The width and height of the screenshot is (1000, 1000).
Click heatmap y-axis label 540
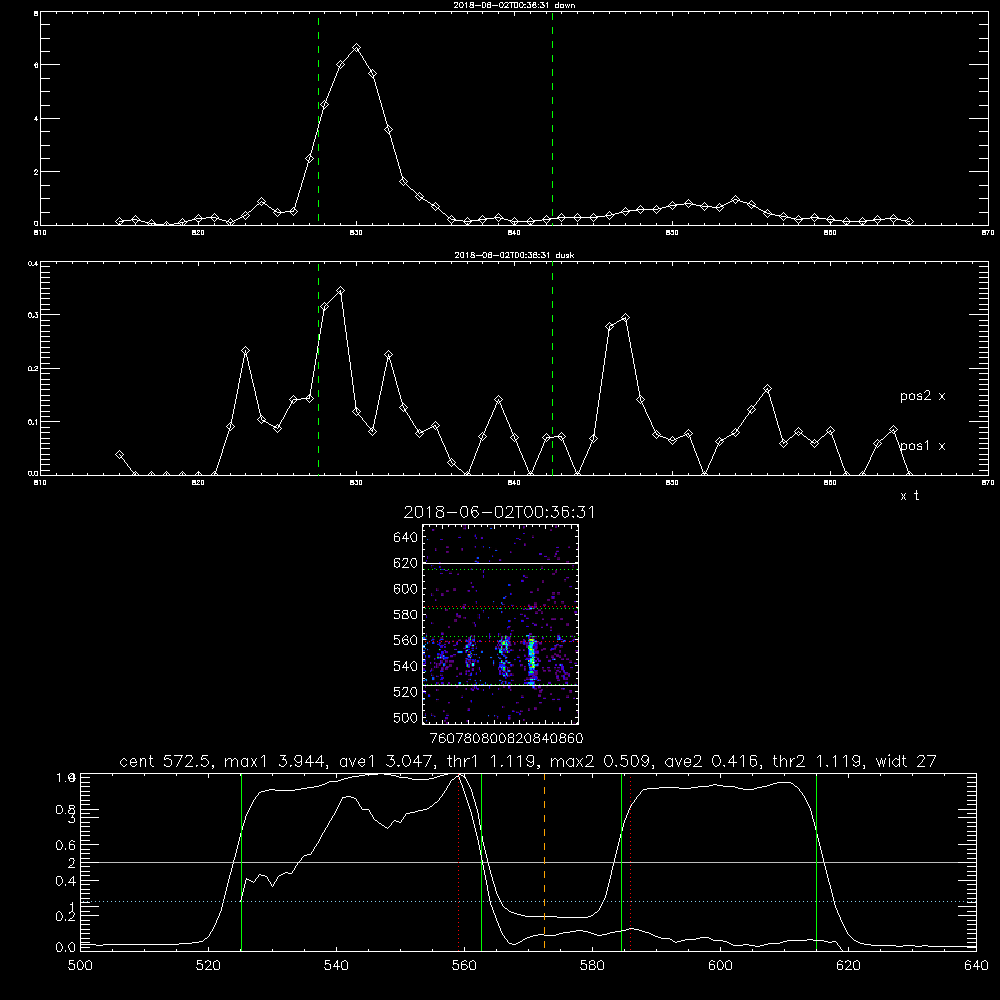coord(406,666)
